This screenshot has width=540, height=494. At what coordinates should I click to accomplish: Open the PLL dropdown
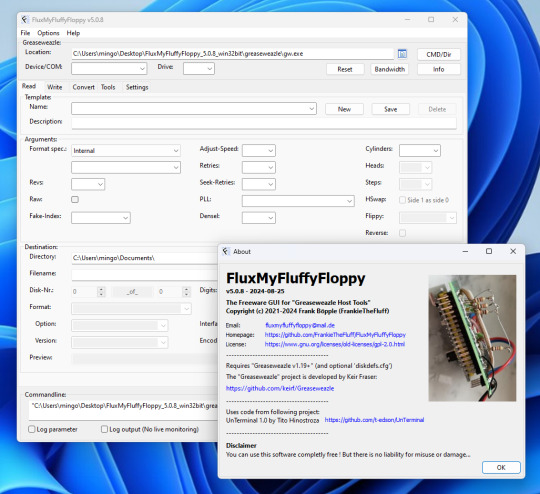click(x=298, y=201)
